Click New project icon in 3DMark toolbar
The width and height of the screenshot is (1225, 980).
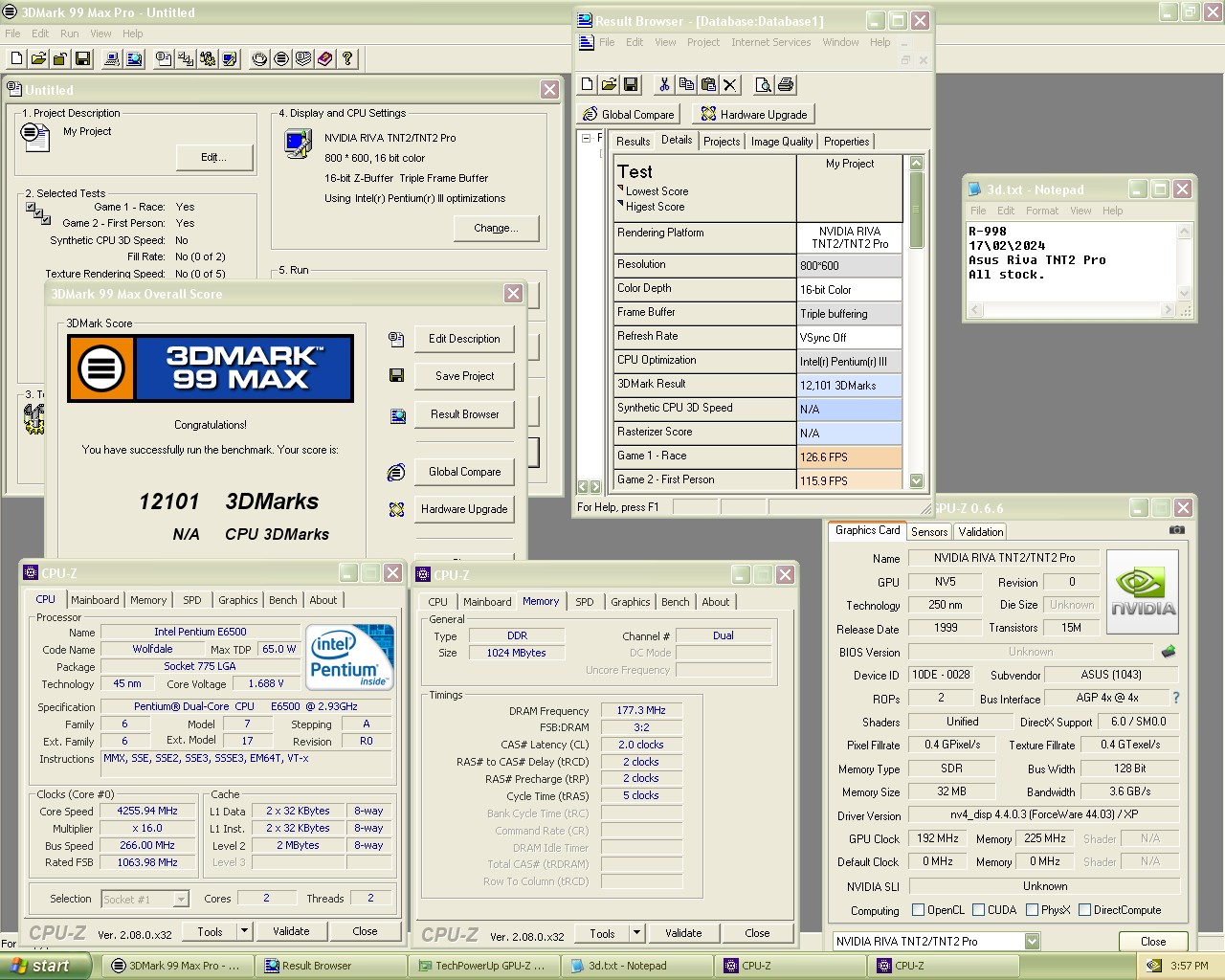point(16,58)
